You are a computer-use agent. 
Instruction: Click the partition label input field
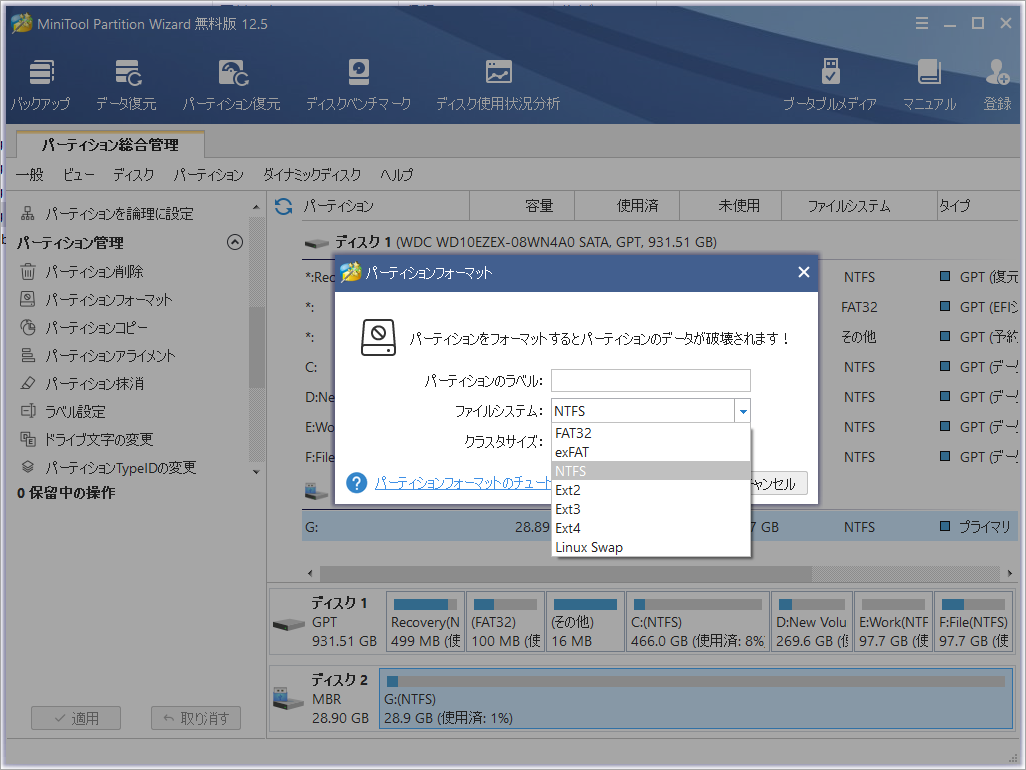tap(649, 380)
